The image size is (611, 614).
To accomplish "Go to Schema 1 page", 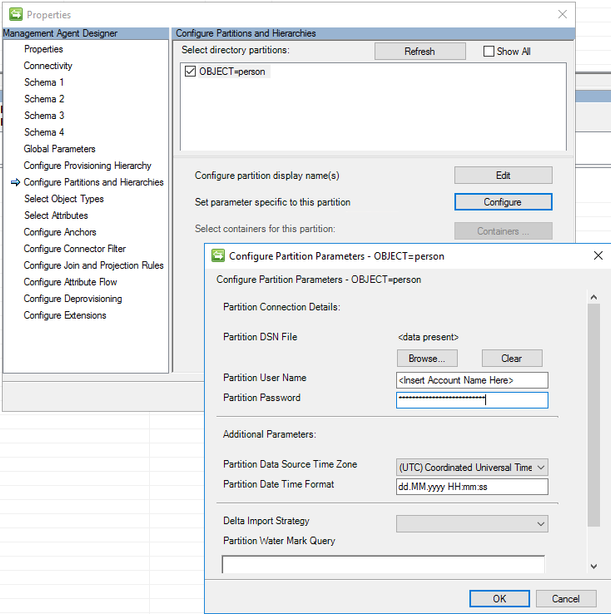I will pos(44,82).
